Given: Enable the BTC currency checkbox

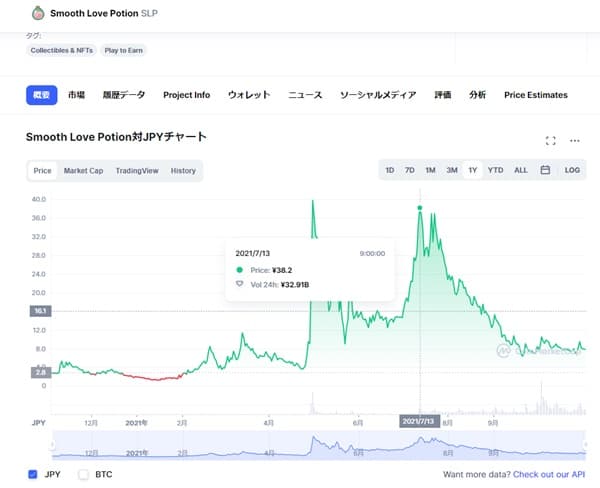Looking at the screenshot, I should tap(84, 474).
